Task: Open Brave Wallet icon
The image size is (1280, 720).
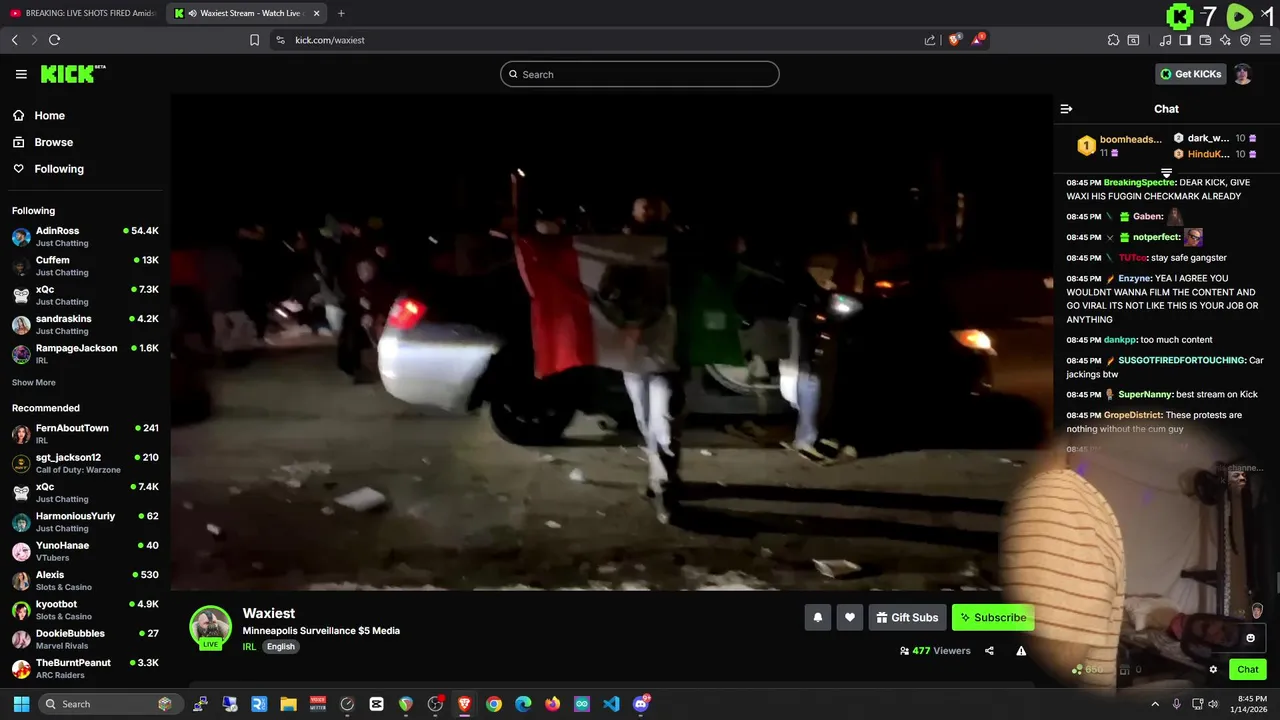Action: coord(1205,40)
